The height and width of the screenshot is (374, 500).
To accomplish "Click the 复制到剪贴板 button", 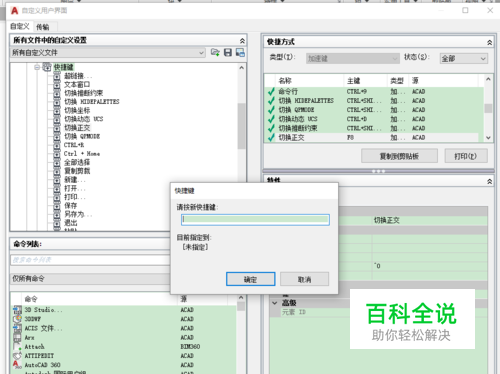I will [x=399, y=156].
